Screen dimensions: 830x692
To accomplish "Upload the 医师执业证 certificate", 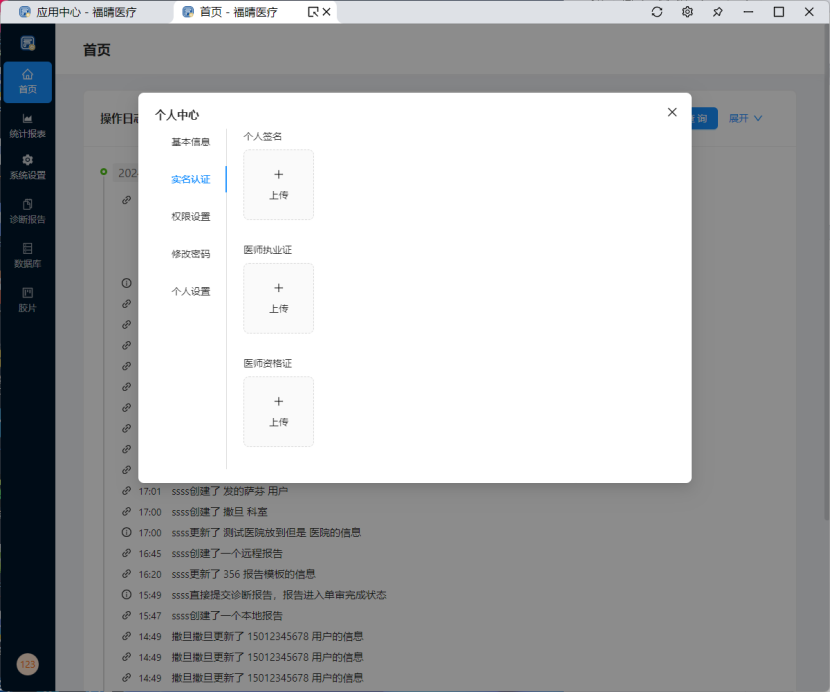I will pos(278,298).
